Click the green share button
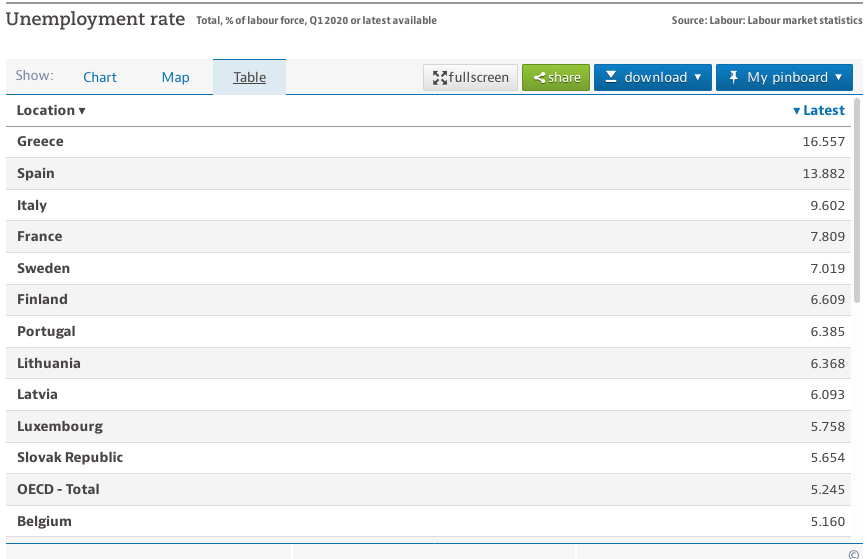Image resolution: width=868 pixels, height=559 pixels. (x=556, y=77)
